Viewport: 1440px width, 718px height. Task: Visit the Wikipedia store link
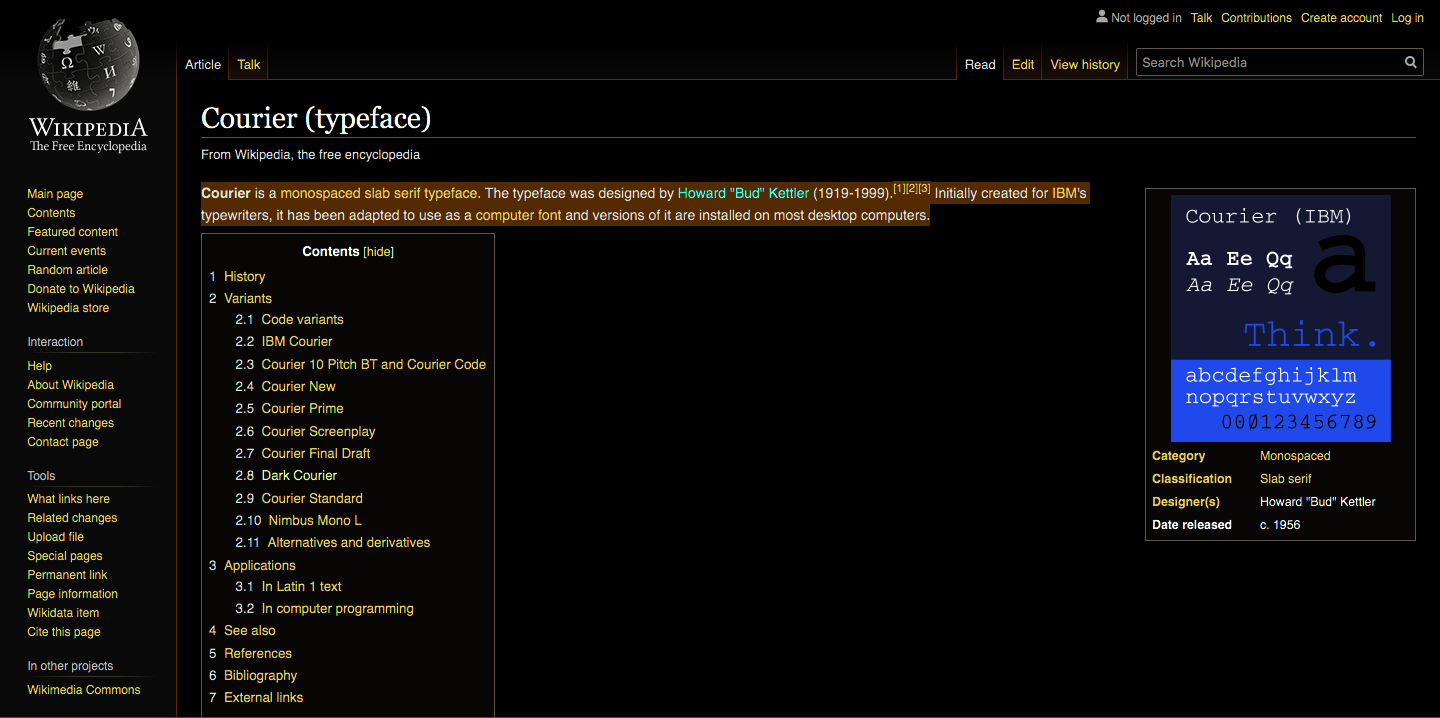[x=68, y=308]
